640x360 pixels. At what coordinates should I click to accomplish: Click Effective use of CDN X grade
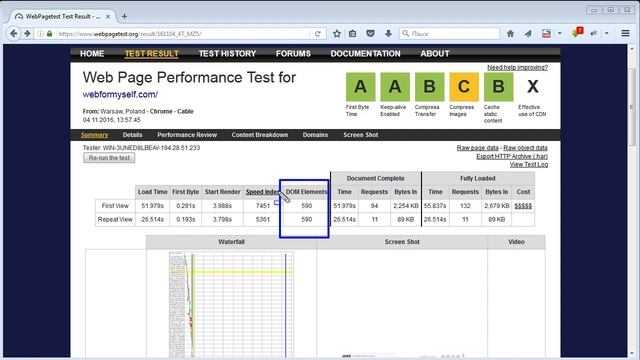click(533, 87)
